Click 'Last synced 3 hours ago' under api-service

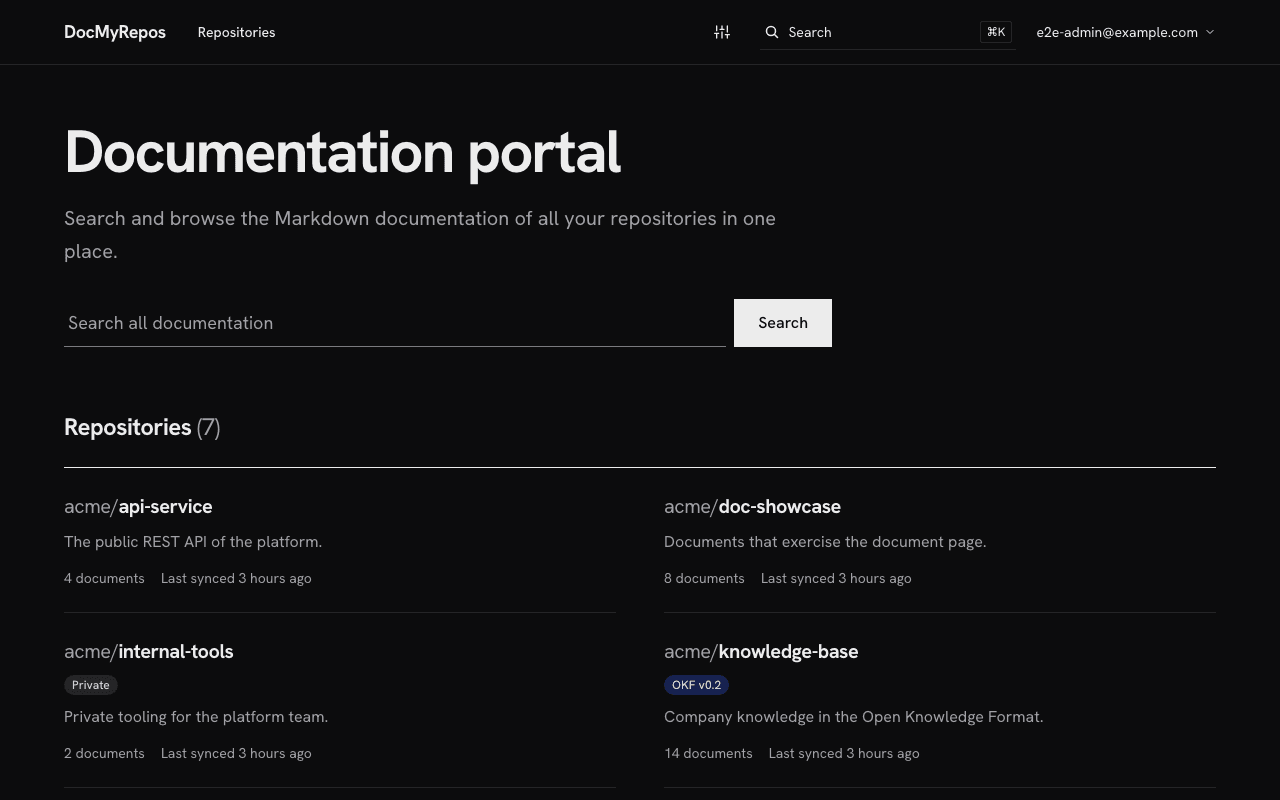point(236,578)
